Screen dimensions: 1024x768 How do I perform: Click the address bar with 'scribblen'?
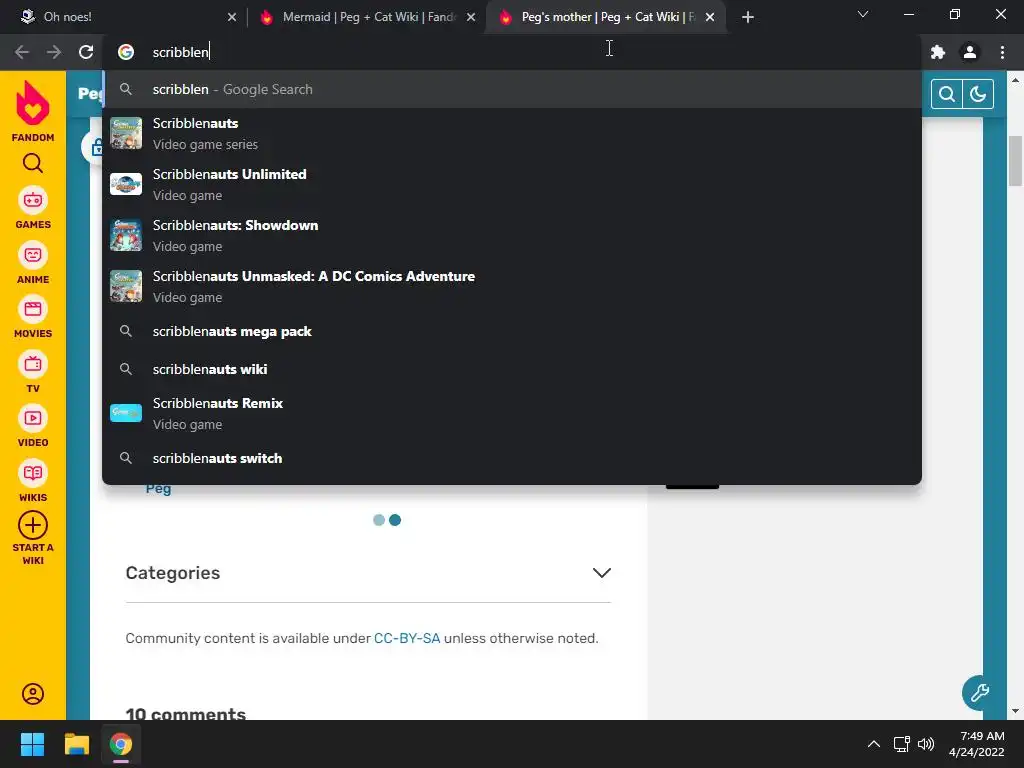(x=513, y=52)
